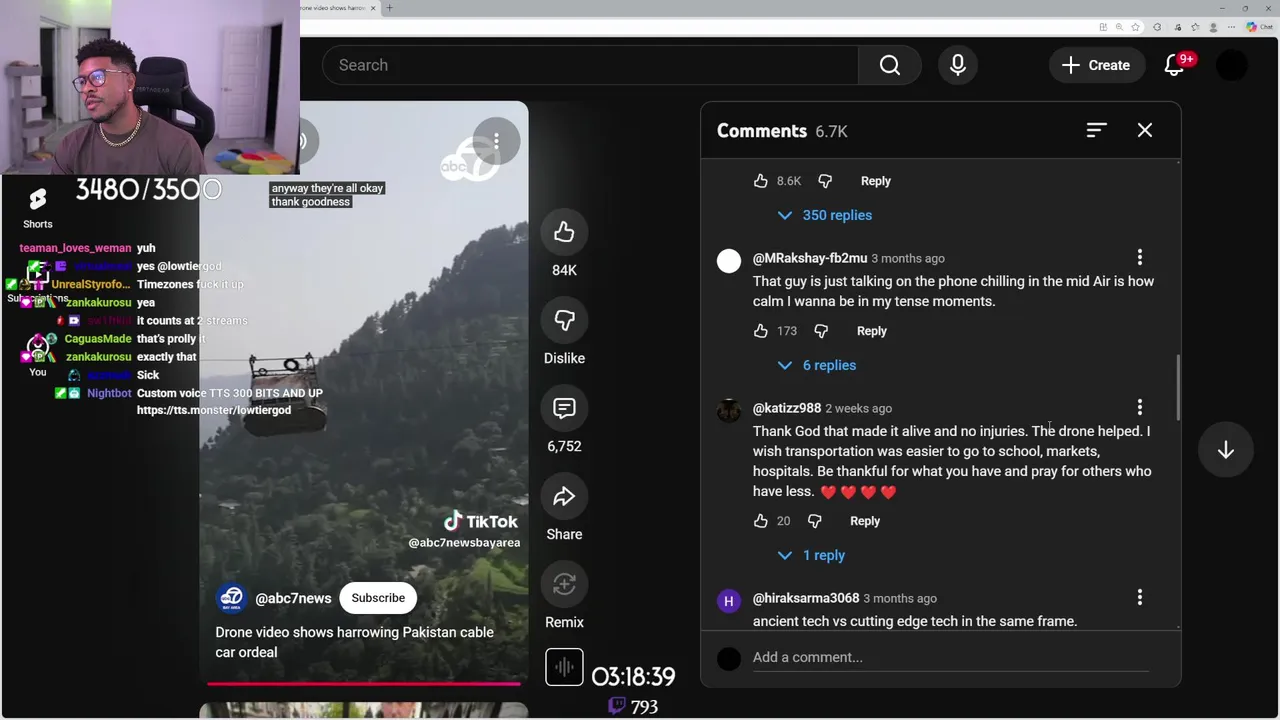1280x720 pixels.
Task: Open the sort comments icon
Action: click(x=1097, y=130)
